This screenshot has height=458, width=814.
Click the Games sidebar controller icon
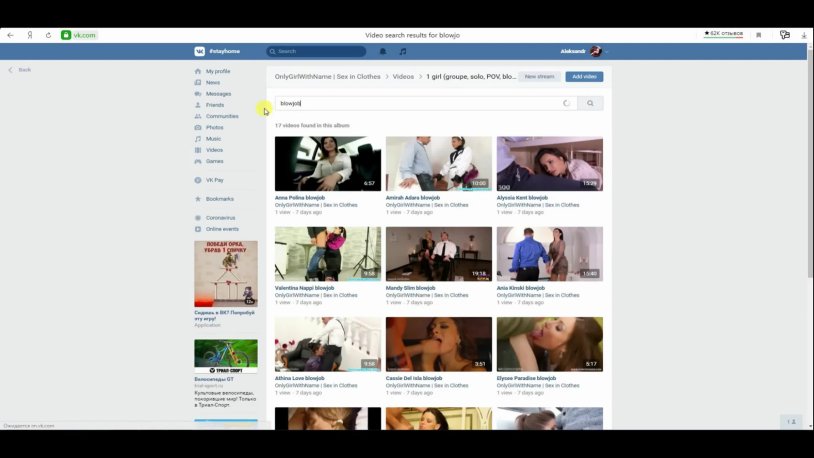point(198,161)
